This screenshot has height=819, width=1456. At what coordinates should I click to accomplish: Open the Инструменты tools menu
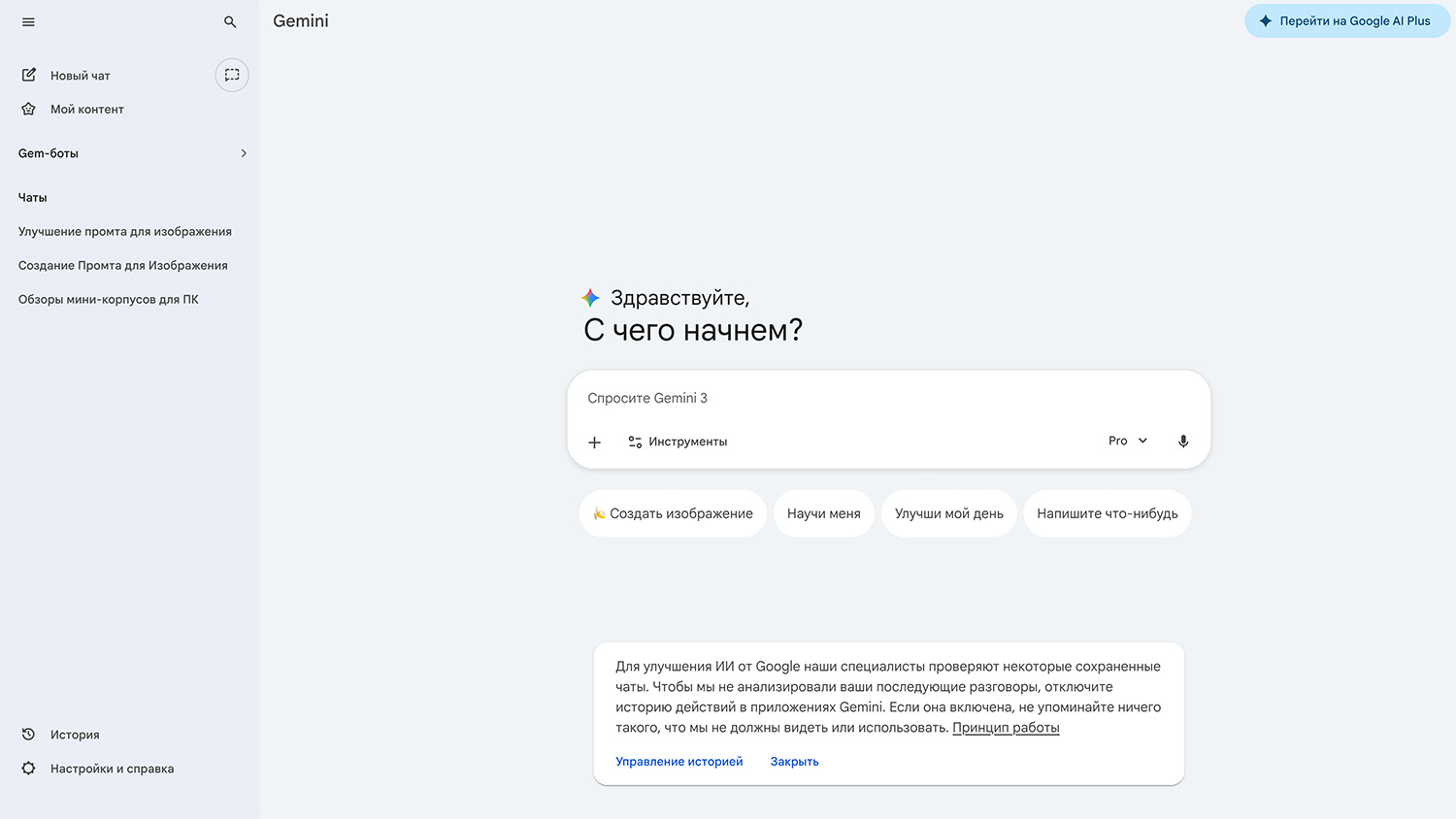pos(678,442)
